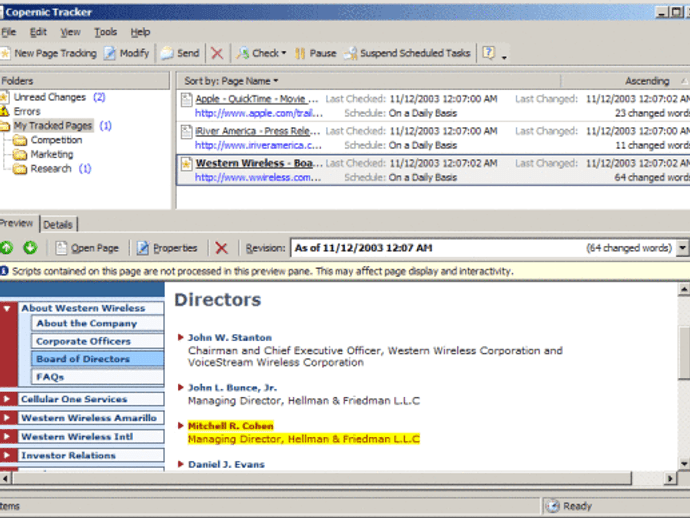Click the Pause toolbar button
This screenshot has height=518, width=690.
point(316,53)
